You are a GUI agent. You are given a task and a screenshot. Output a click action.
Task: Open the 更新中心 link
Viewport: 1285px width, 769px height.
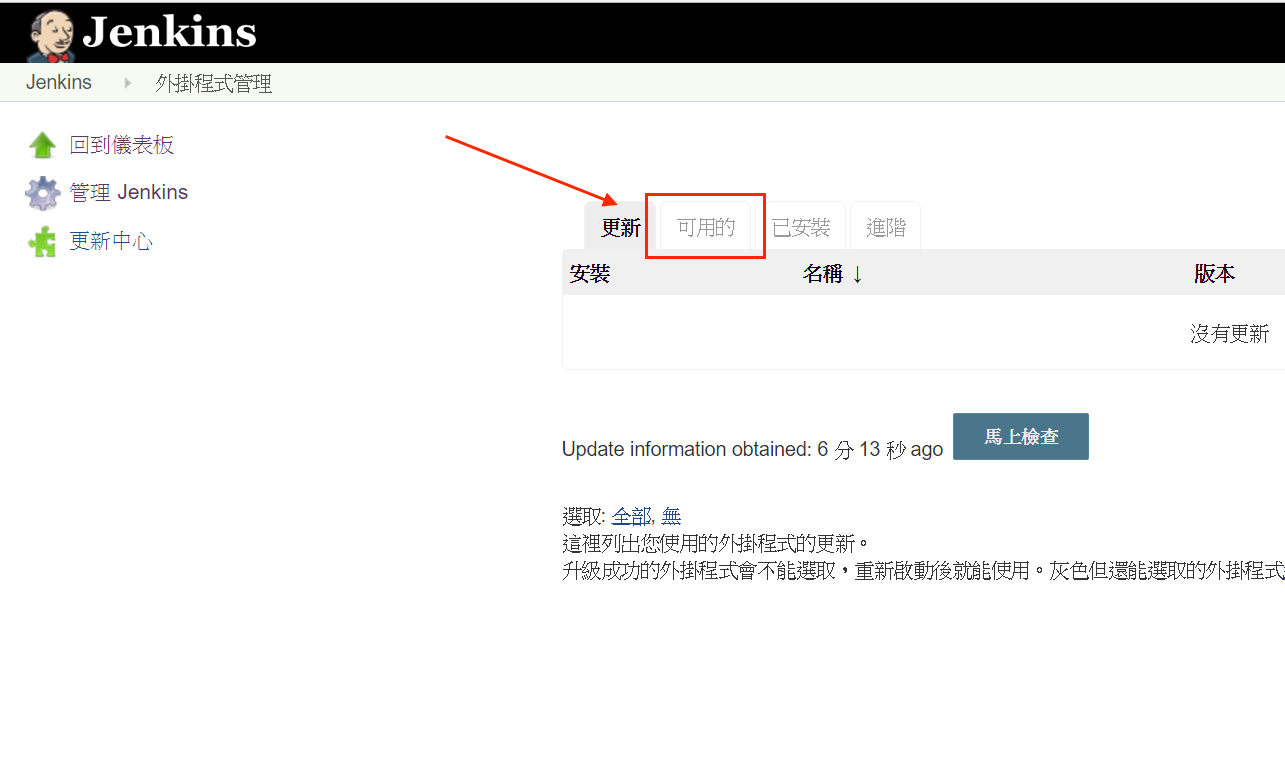pyautogui.click(x=111, y=241)
